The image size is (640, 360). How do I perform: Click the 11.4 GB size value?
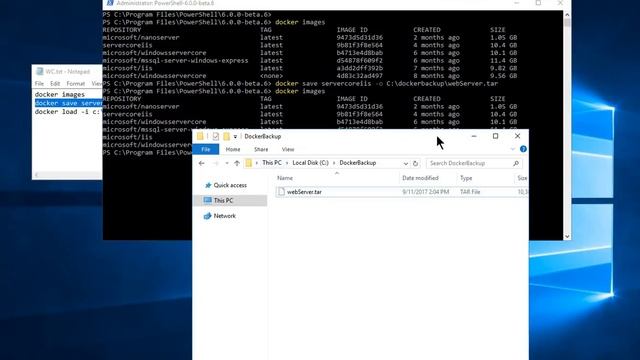pyautogui.click(x=503, y=60)
